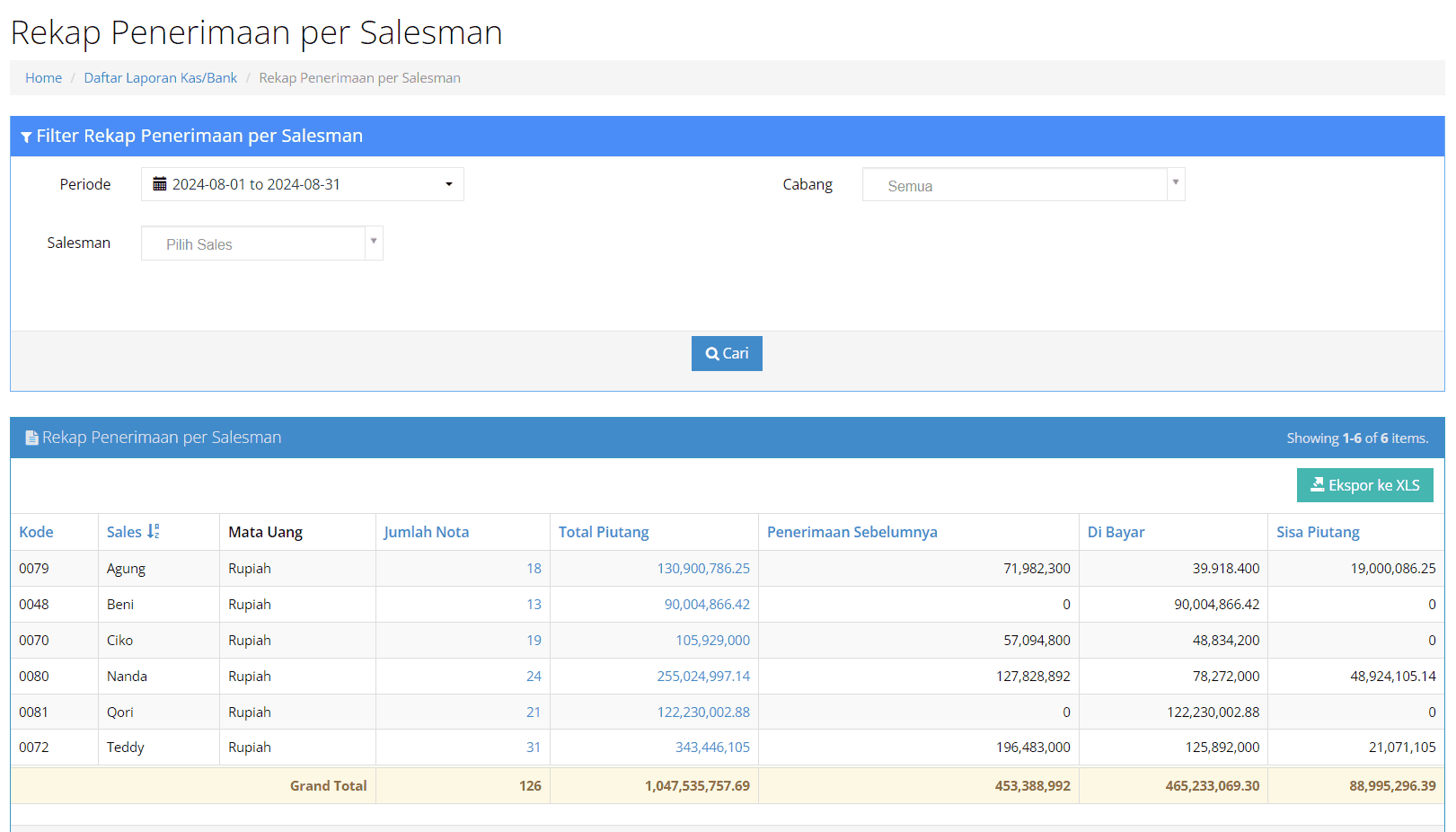Screen dimensions: 1456x832
Task: Click grand total Penerimaan 453,388,992
Action: point(1033,786)
